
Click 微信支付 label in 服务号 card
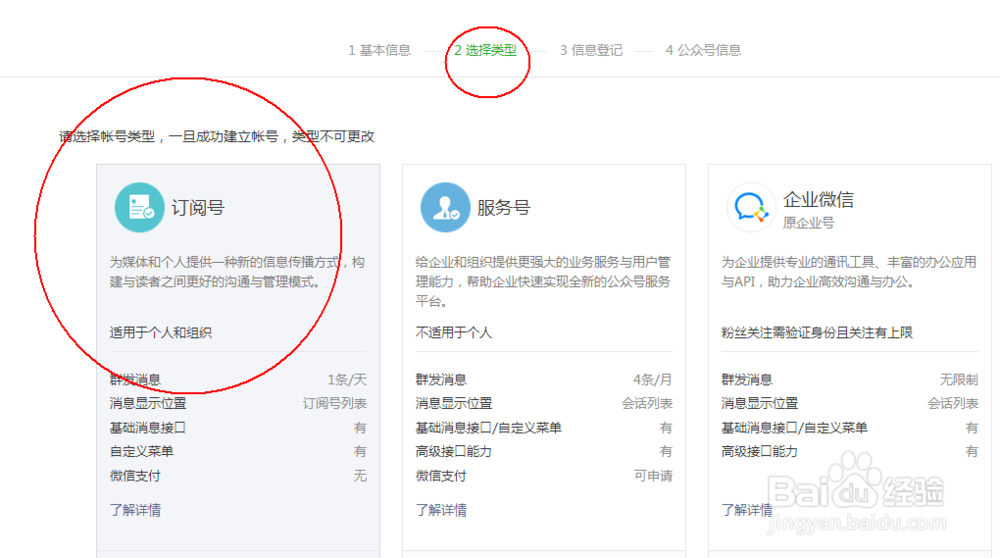[441, 476]
